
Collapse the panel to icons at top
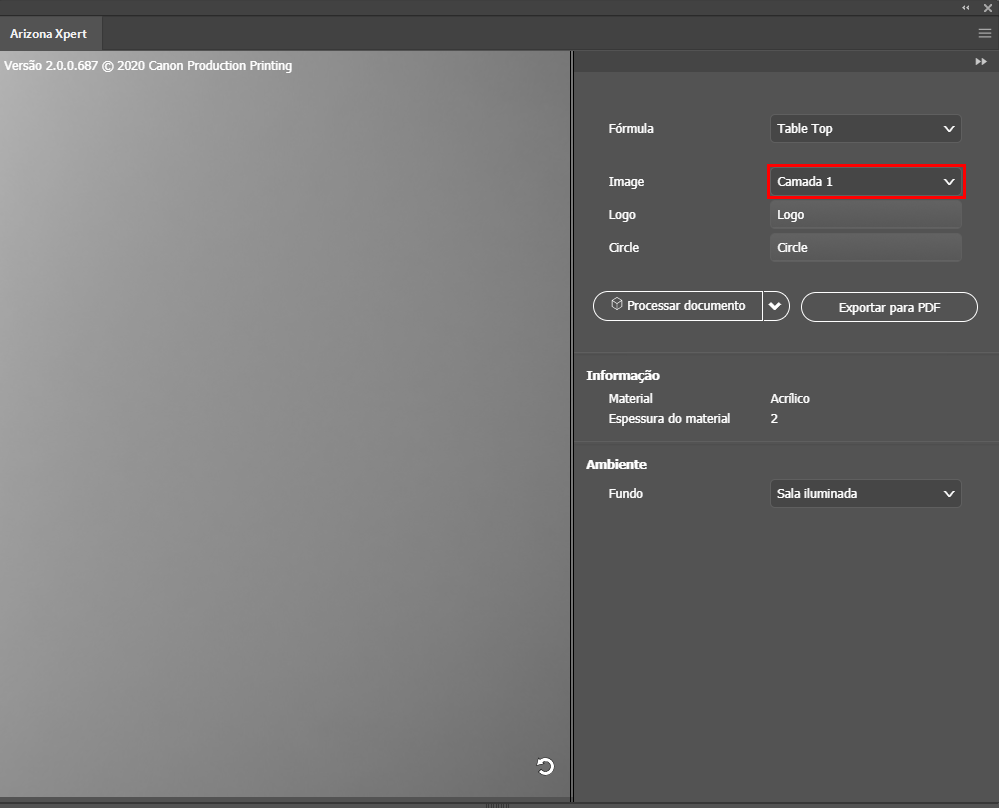(966, 8)
